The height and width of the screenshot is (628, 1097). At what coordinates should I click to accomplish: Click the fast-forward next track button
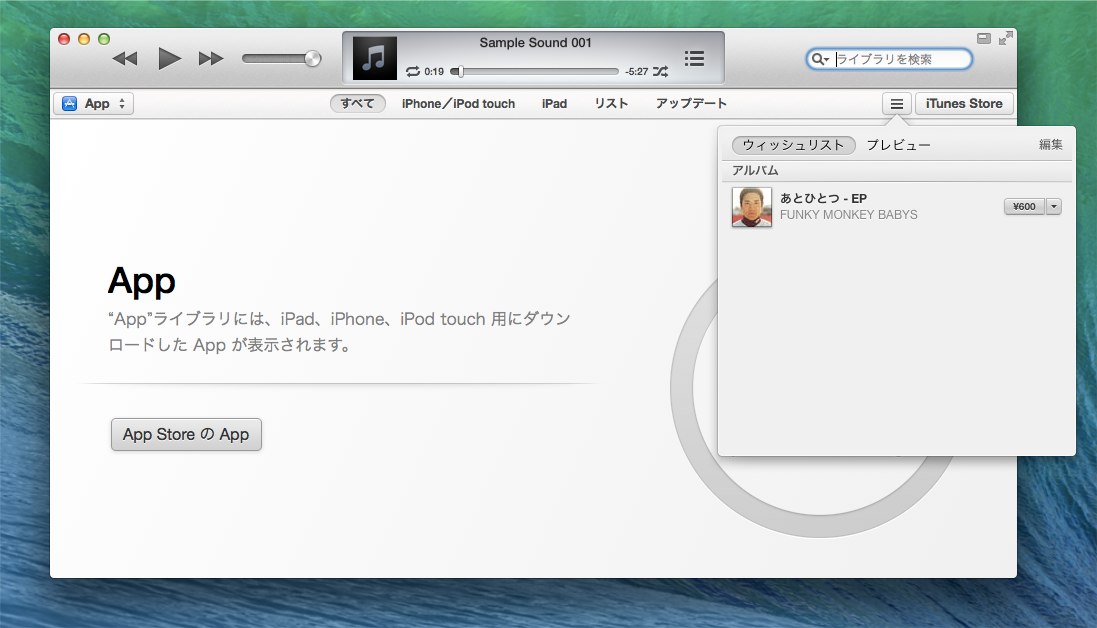pyautogui.click(x=211, y=59)
